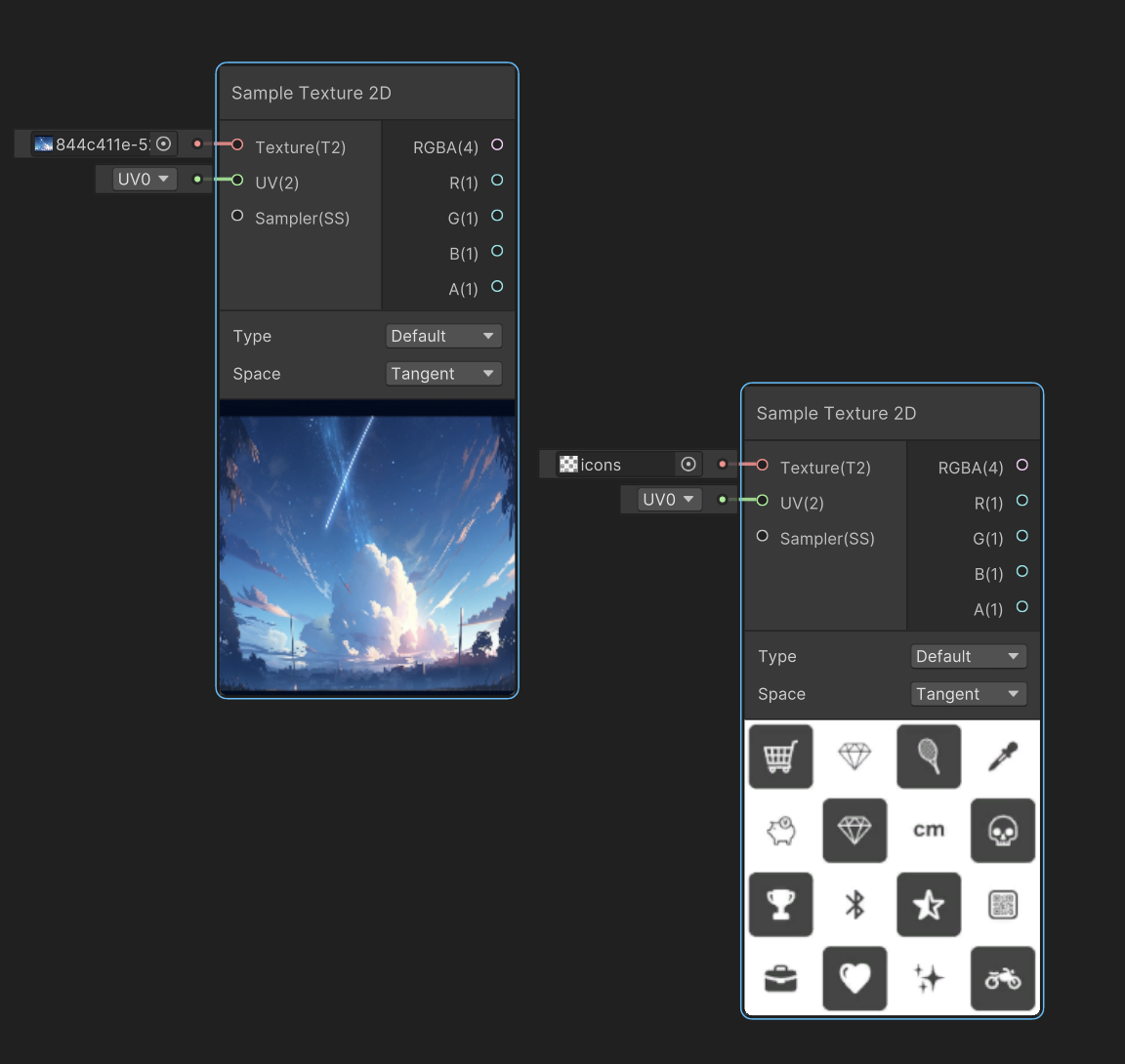Click A(1) output port on icons node
The width and height of the screenshot is (1125, 1064).
click(1022, 606)
